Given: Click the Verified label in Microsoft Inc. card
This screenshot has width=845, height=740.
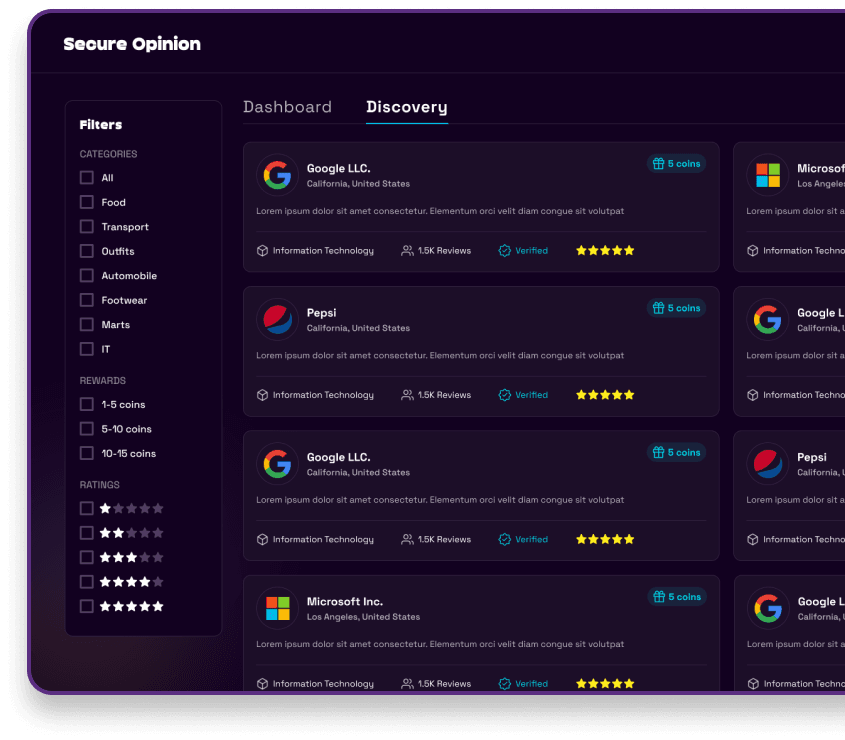Looking at the screenshot, I should pyautogui.click(x=531, y=684).
